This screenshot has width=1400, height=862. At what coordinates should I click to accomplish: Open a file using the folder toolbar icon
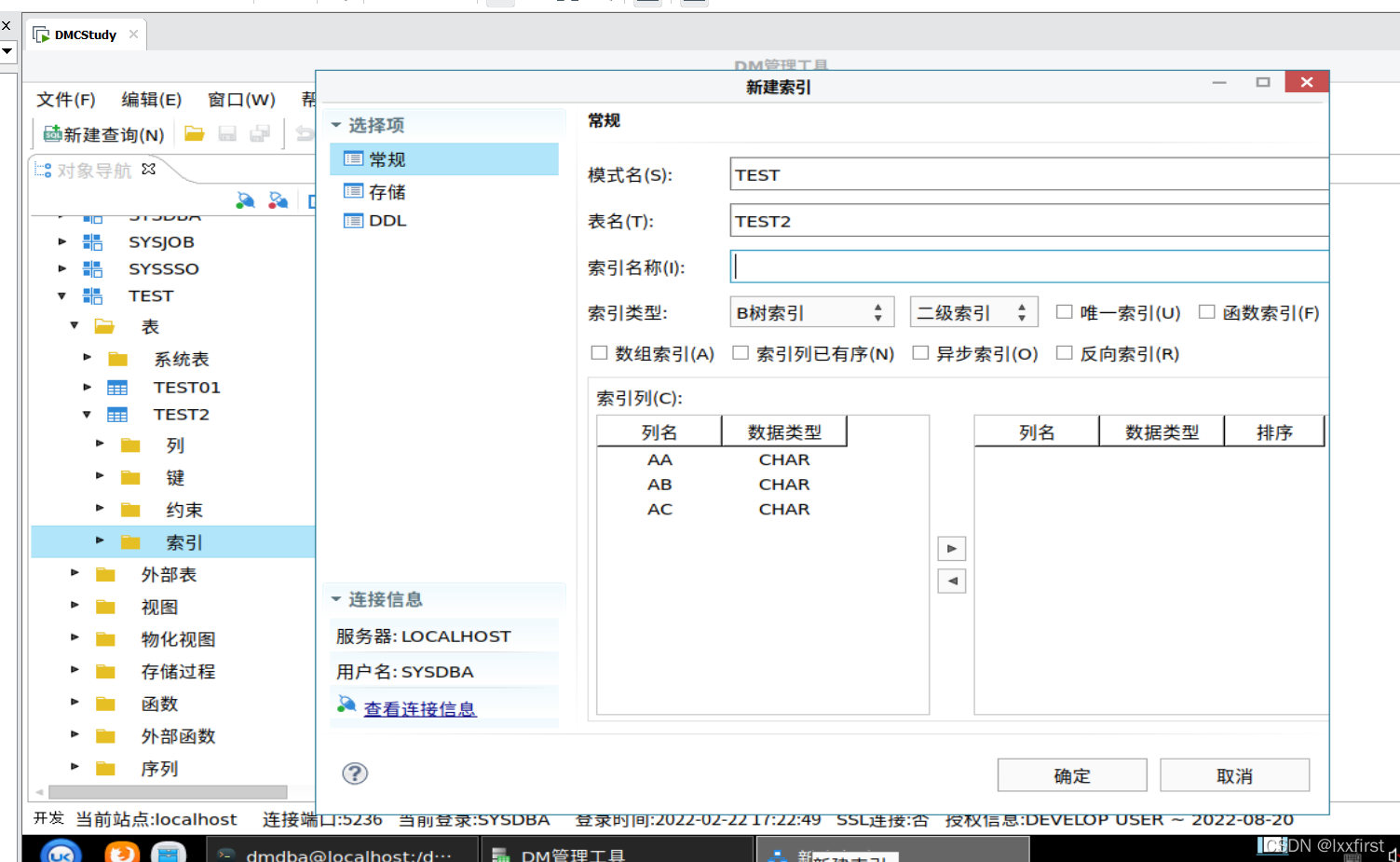194,133
